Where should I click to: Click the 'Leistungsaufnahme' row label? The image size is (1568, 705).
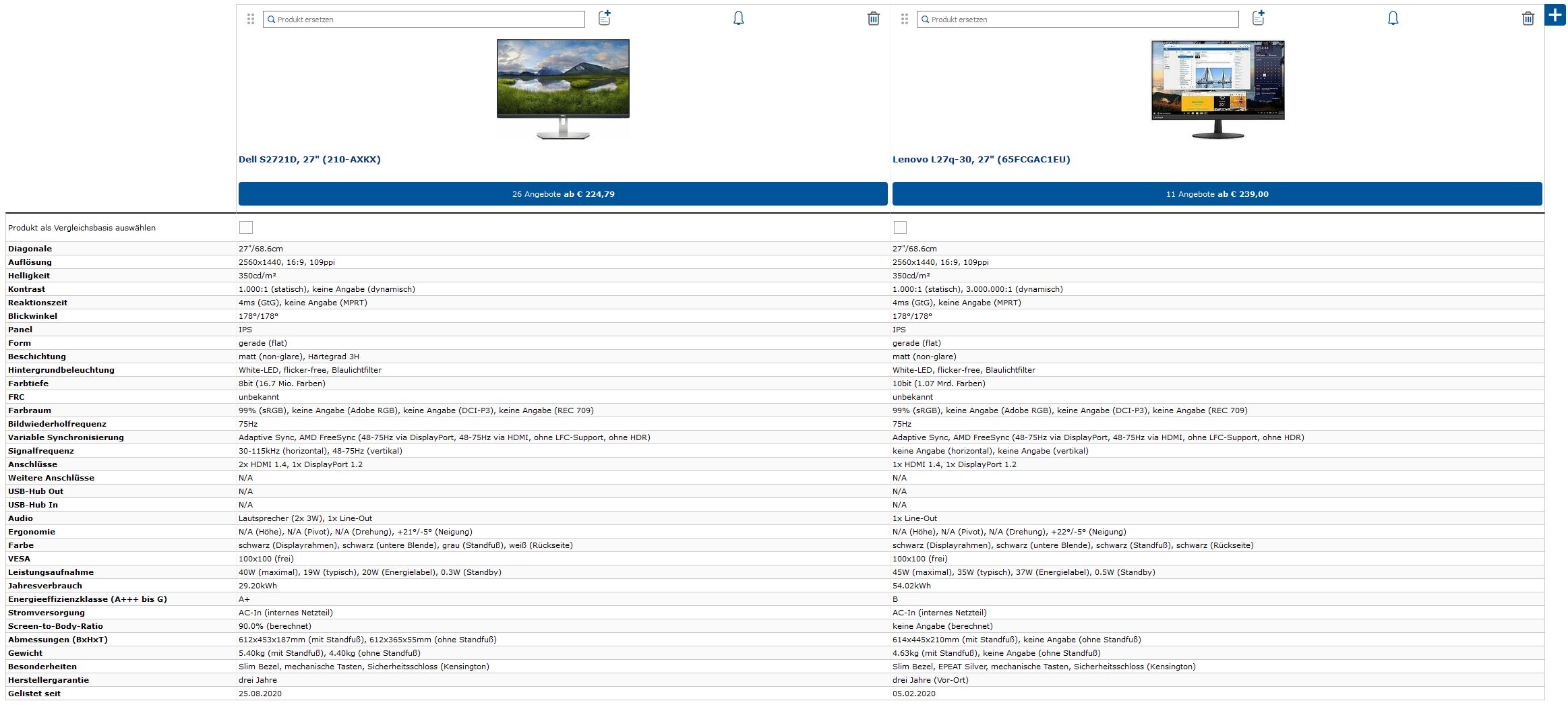[51, 572]
